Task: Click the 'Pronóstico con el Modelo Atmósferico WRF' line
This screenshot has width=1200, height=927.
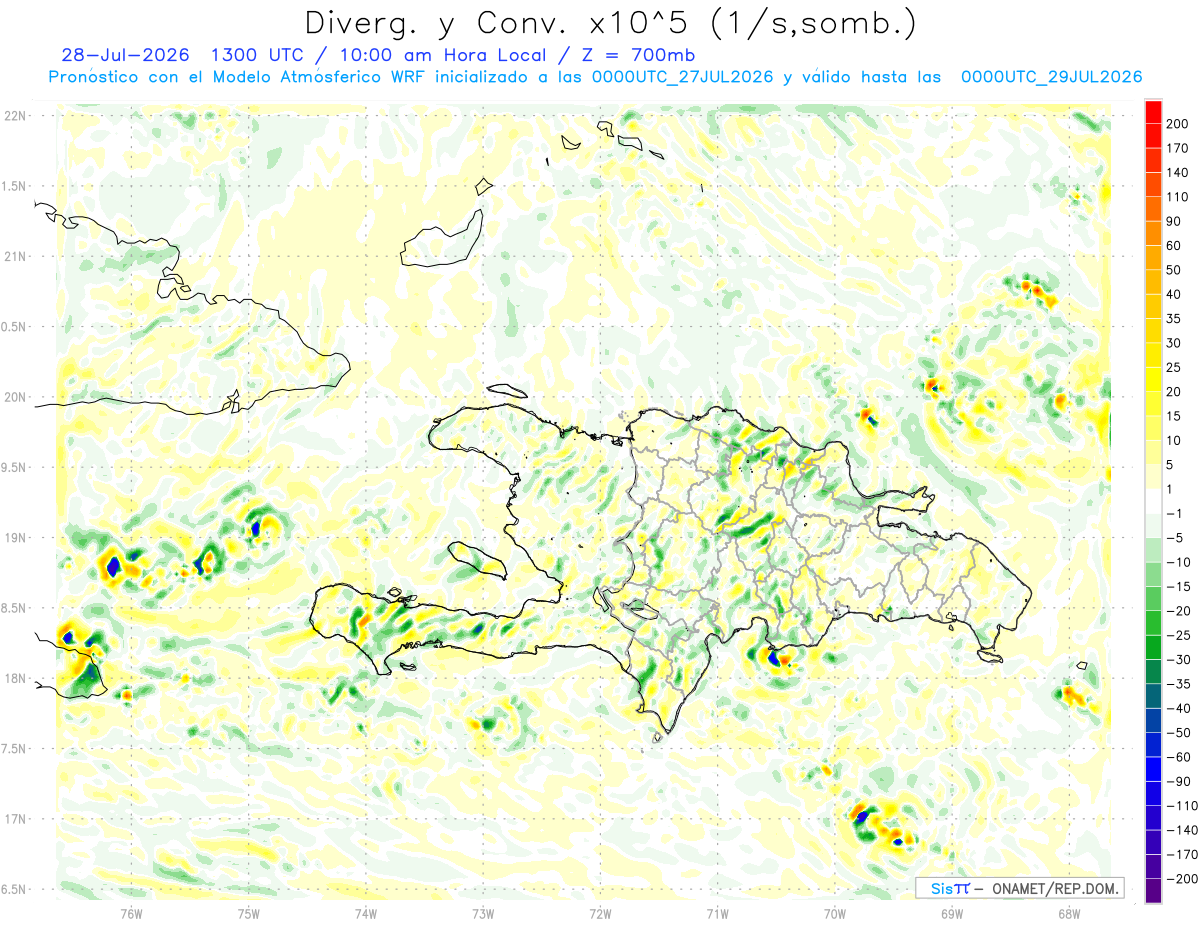Action: point(239,77)
